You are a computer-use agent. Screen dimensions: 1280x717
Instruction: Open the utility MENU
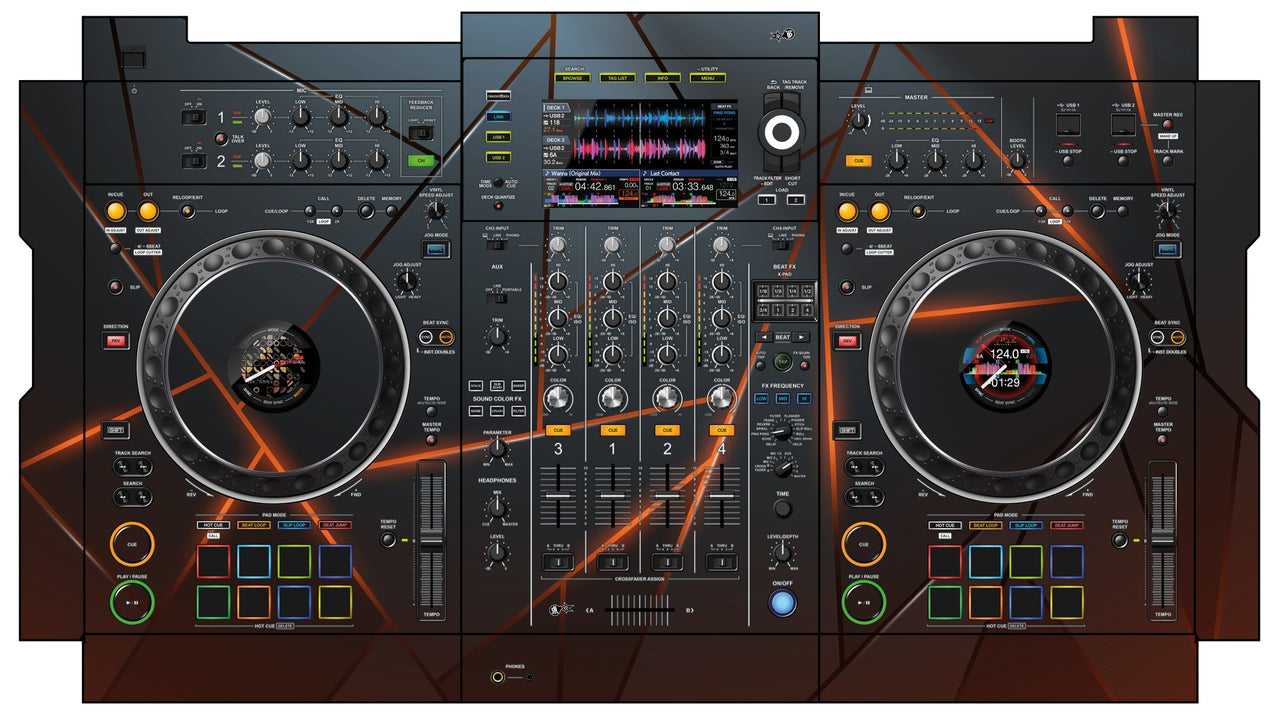(x=707, y=77)
